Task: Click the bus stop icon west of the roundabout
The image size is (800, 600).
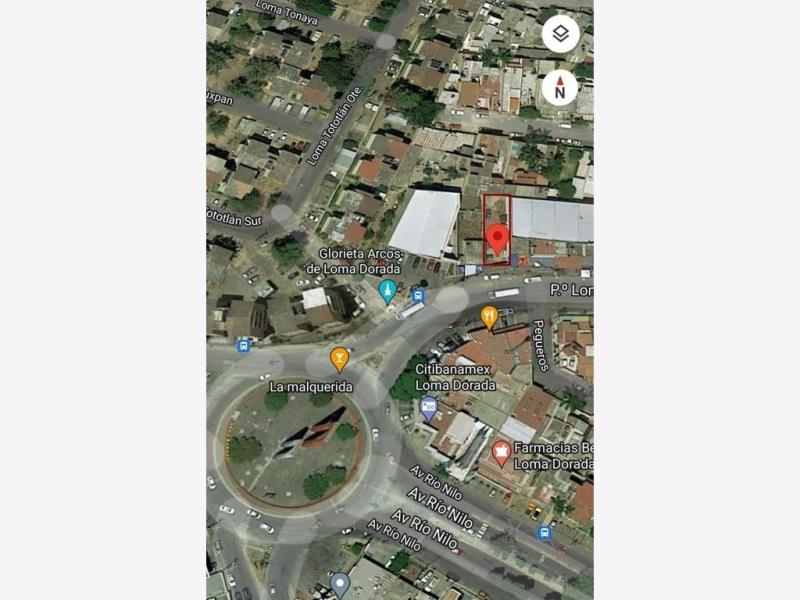Action: point(243,345)
